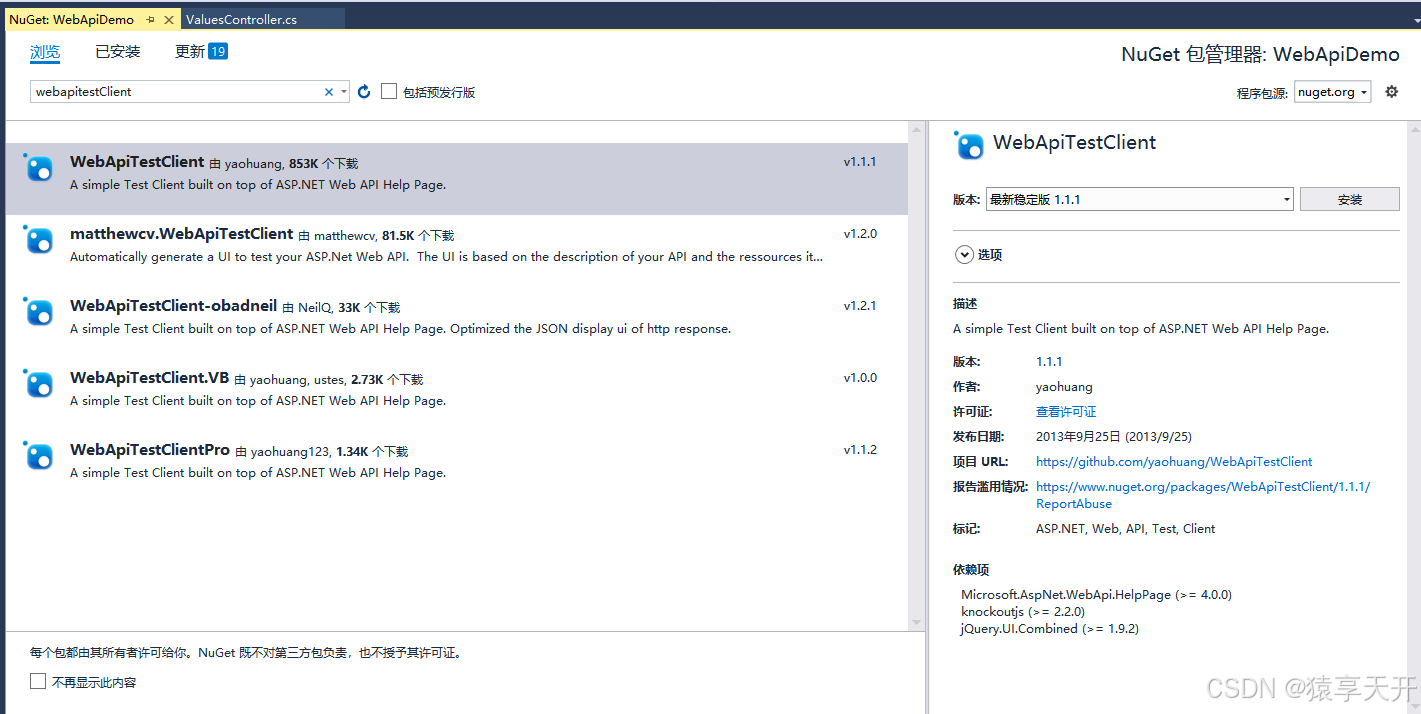Click the Install button
The width and height of the screenshot is (1421, 714).
(1349, 199)
